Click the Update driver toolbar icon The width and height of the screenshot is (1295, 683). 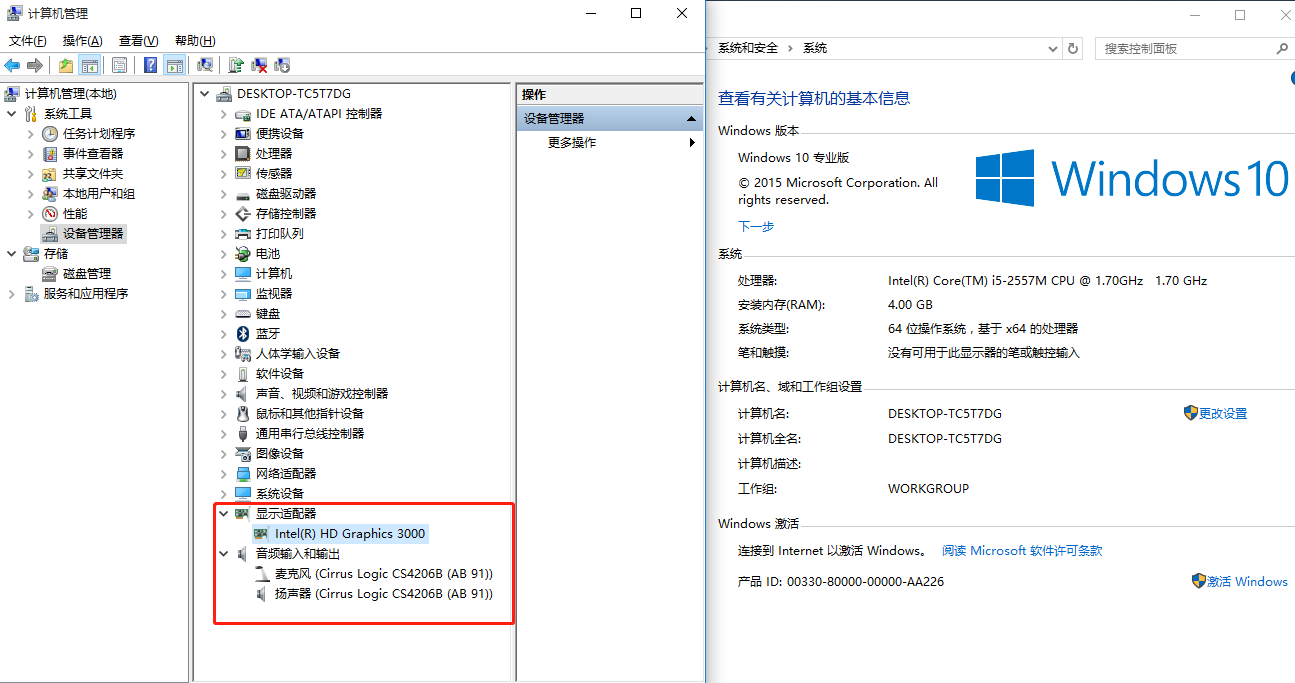tap(236, 66)
